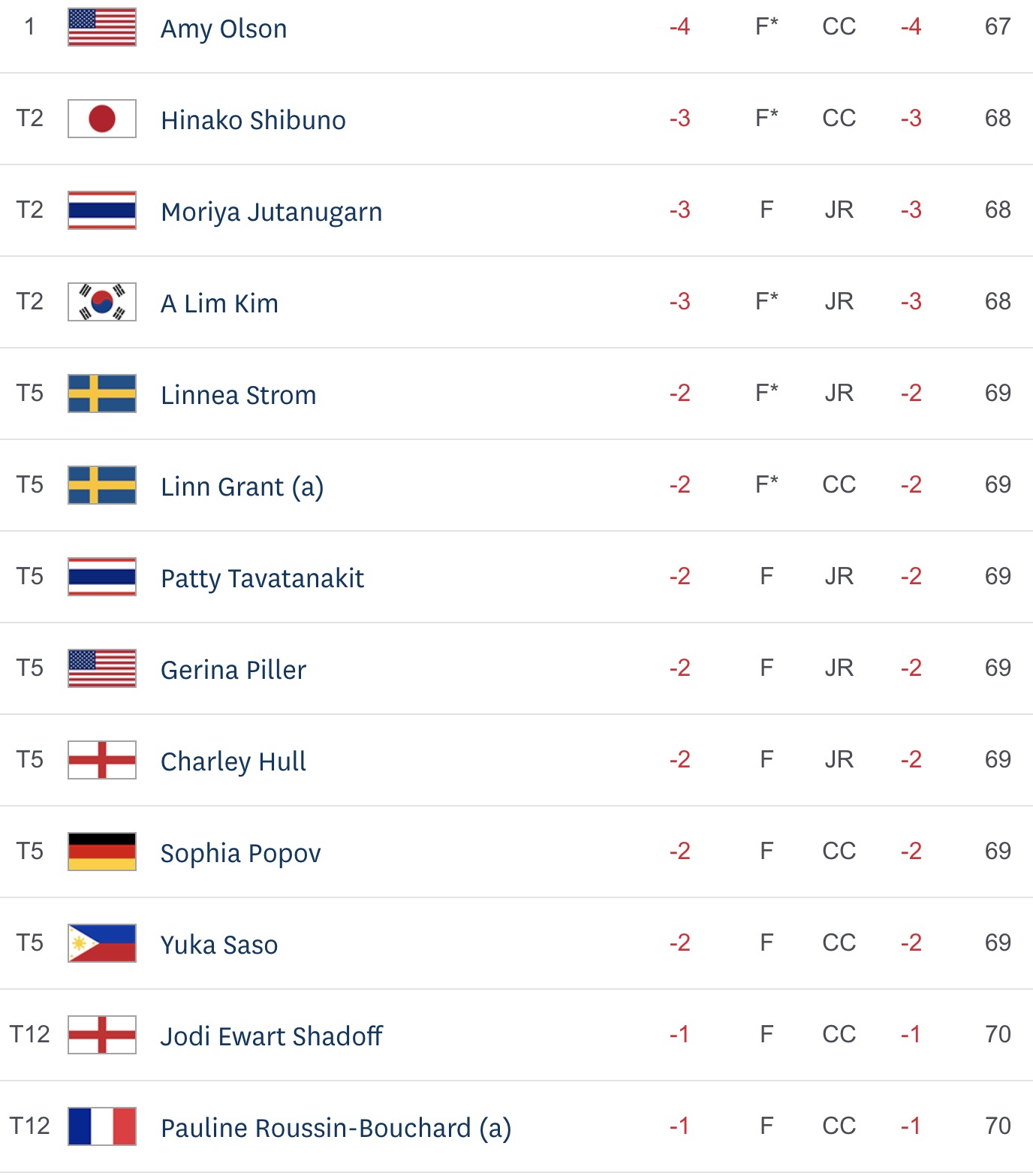This screenshot has height=1176, width=1033.
Task: Select Gerina Piller's name
Action: (x=233, y=670)
